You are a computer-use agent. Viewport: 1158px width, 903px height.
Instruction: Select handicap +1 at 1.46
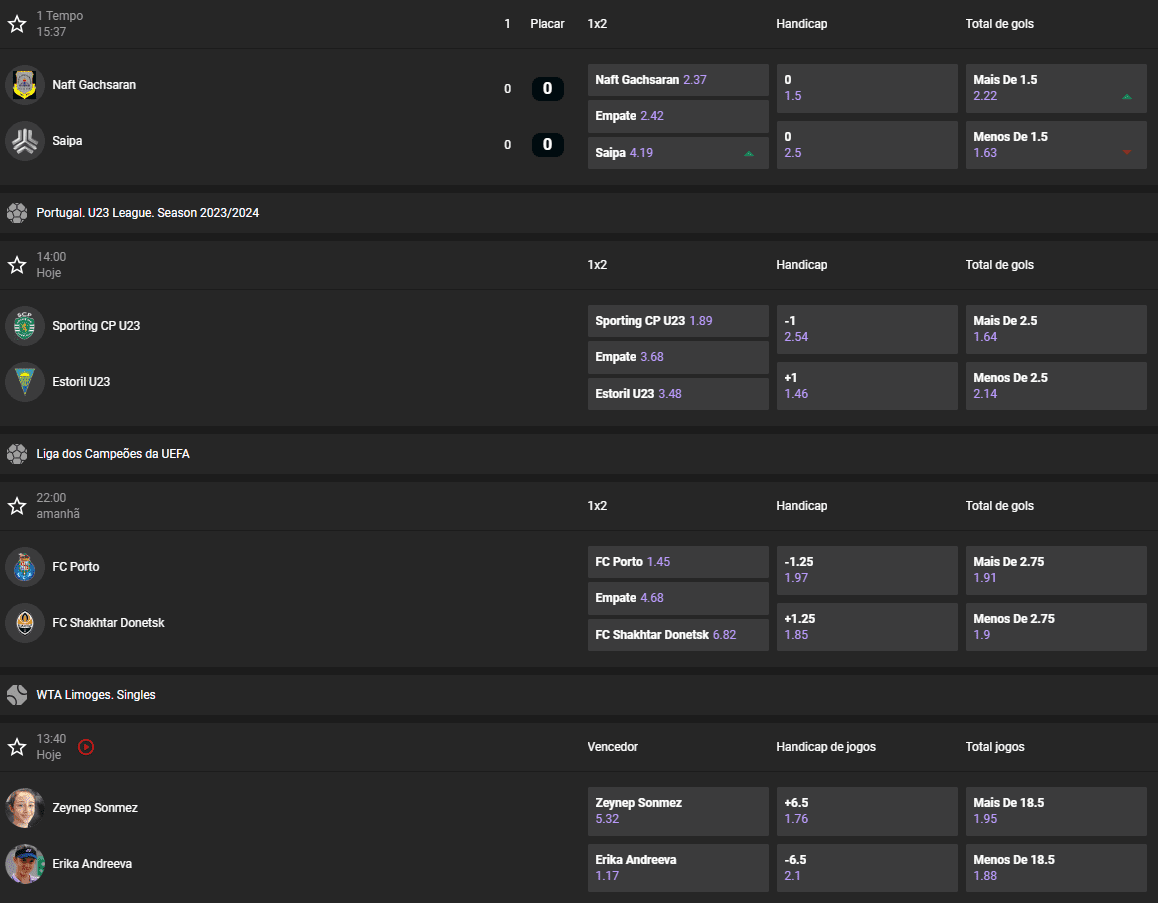coord(867,385)
